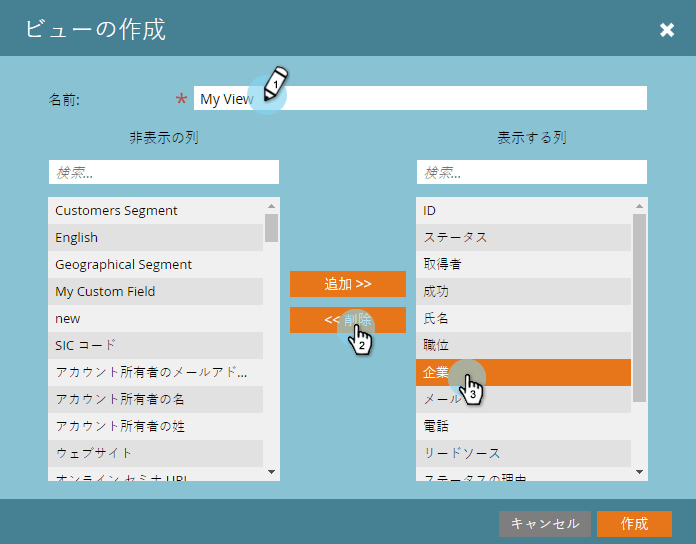Click hidden columns scrollbar up arrow
The width and height of the screenshot is (696, 544).
point(272,206)
